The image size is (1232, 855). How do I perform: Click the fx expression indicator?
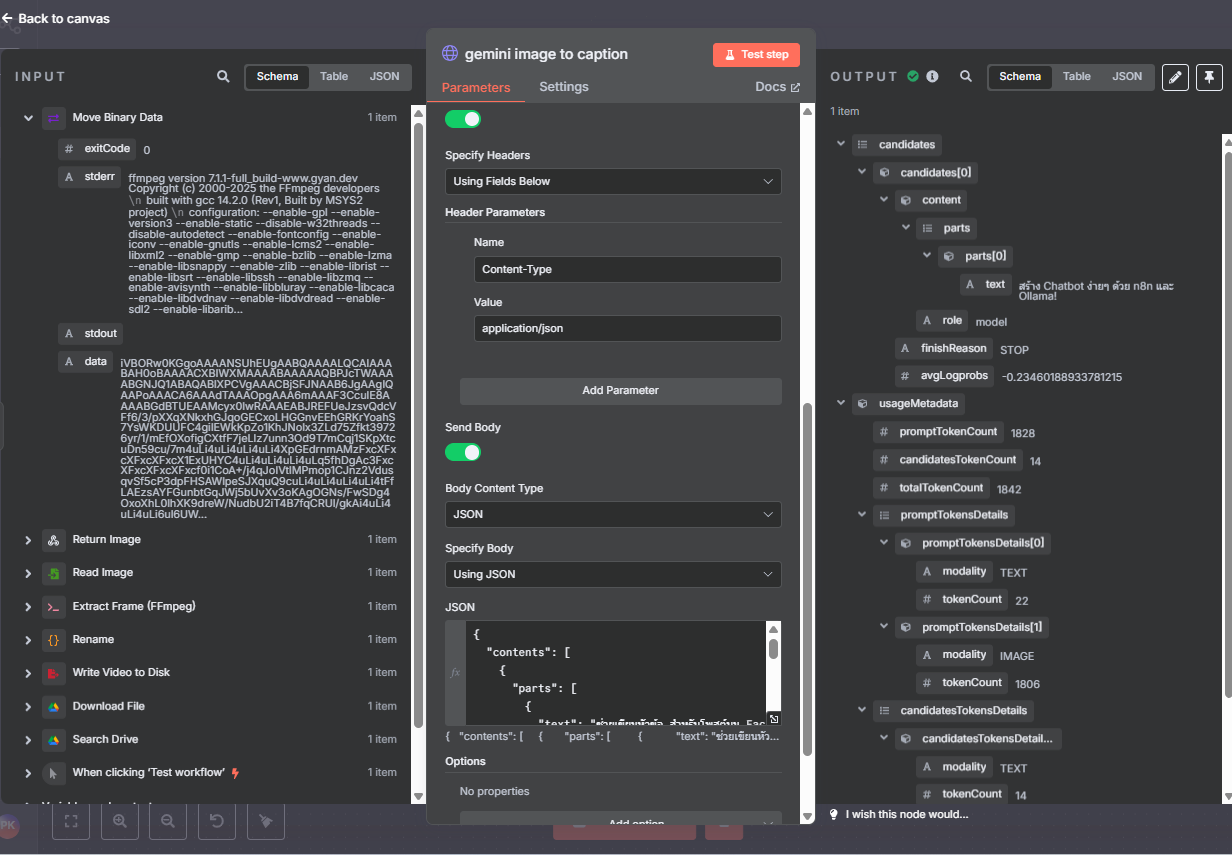click(455, 672)
